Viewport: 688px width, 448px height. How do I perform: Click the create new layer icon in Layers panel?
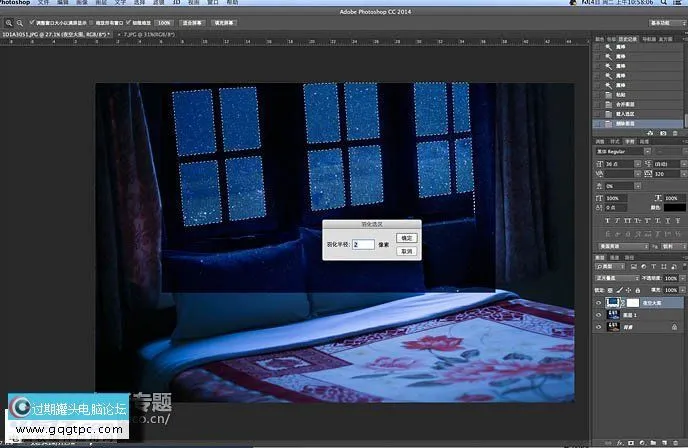point(666,441)
